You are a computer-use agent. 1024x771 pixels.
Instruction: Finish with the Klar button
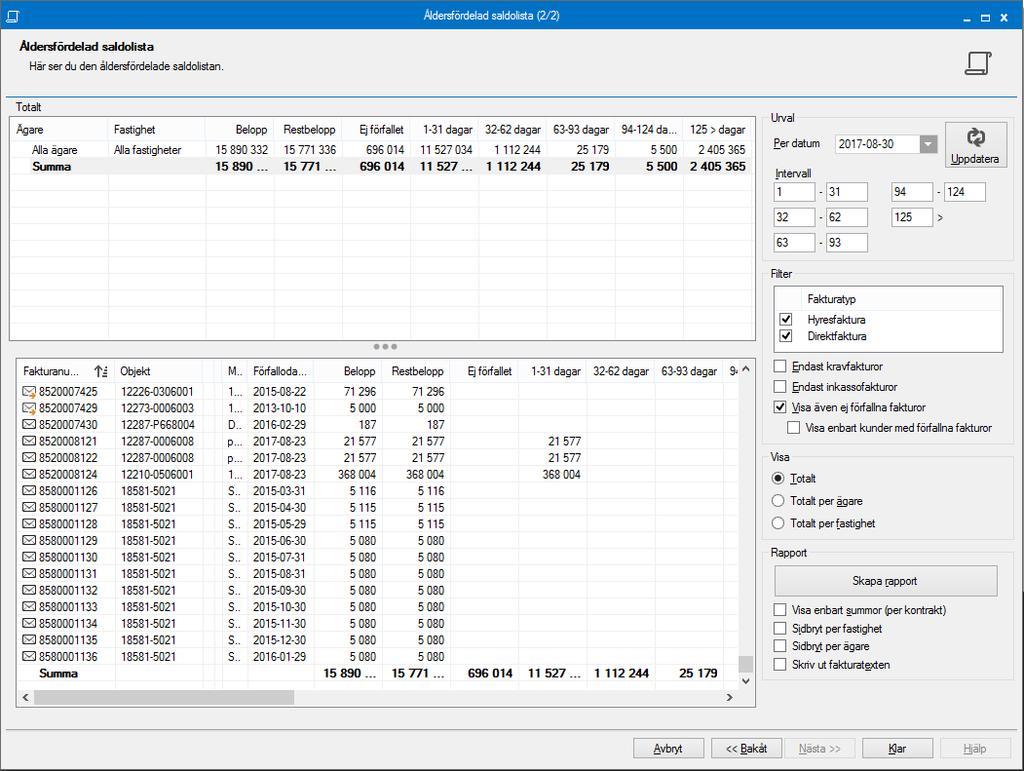[x=897, y=749]
